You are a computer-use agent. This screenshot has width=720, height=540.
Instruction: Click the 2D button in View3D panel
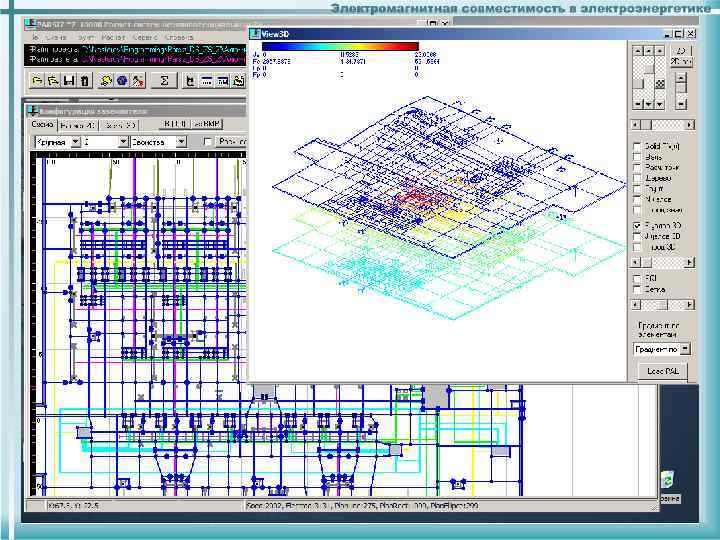(x=681, y=49)
